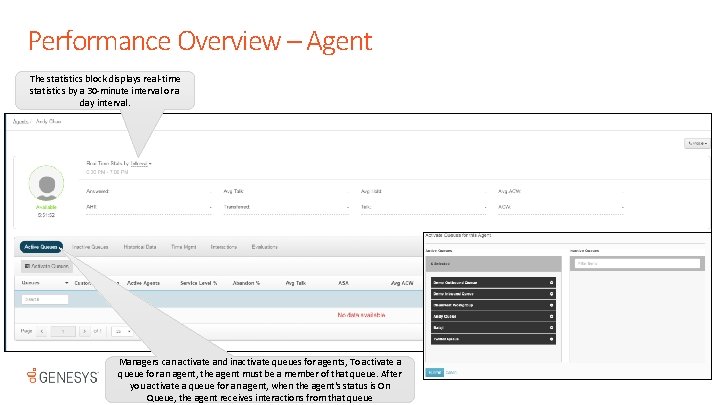720x405 pixels.
Task: Click the AHT statistic label
Action: (x=91, y=207)
